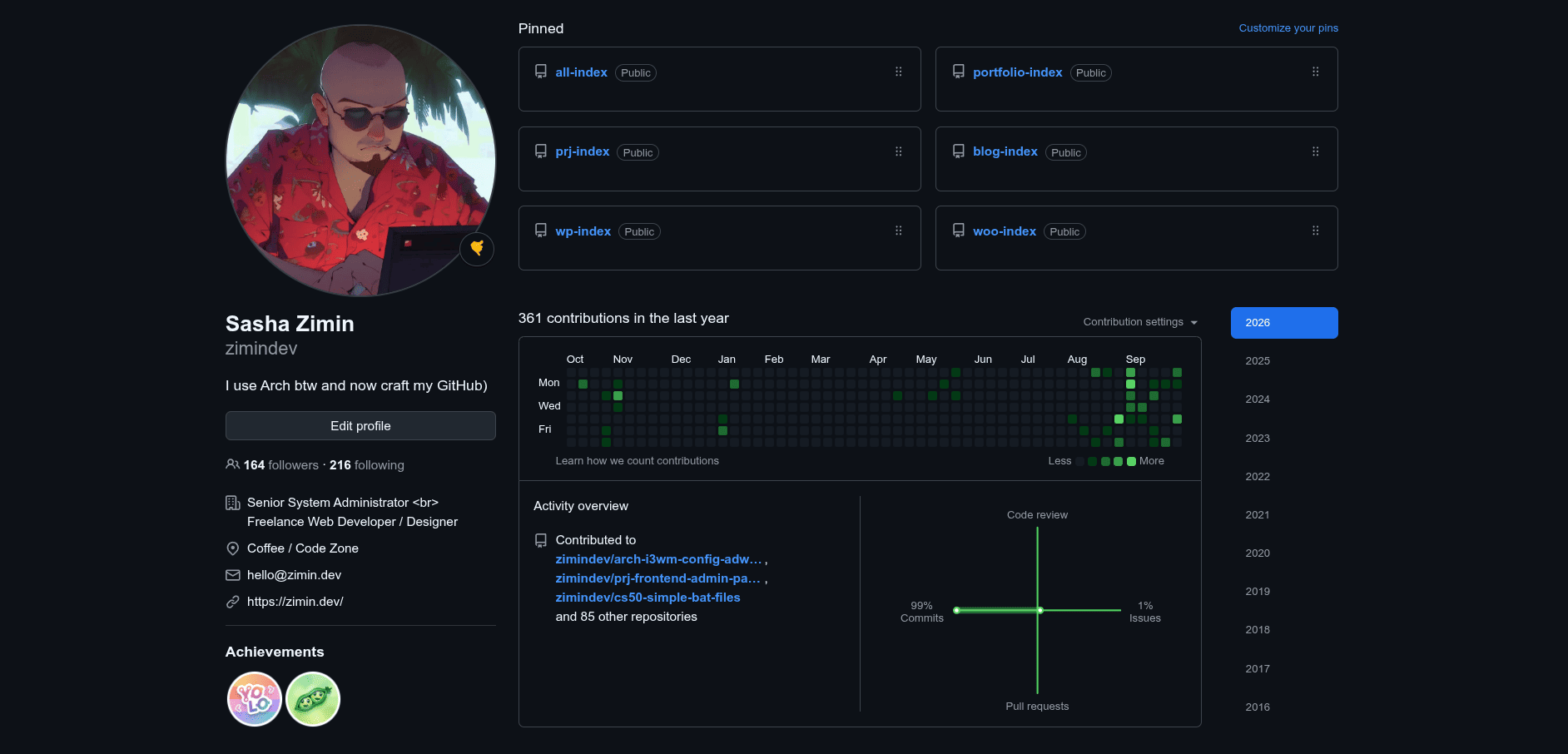This screenshot has height=754, width=1568.
Task: Open the 216 following link
Action: (x=367, y=465)
